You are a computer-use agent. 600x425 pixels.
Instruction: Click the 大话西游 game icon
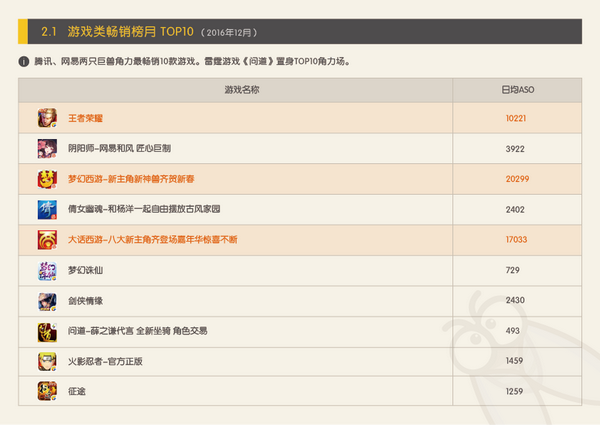[47, 240]
